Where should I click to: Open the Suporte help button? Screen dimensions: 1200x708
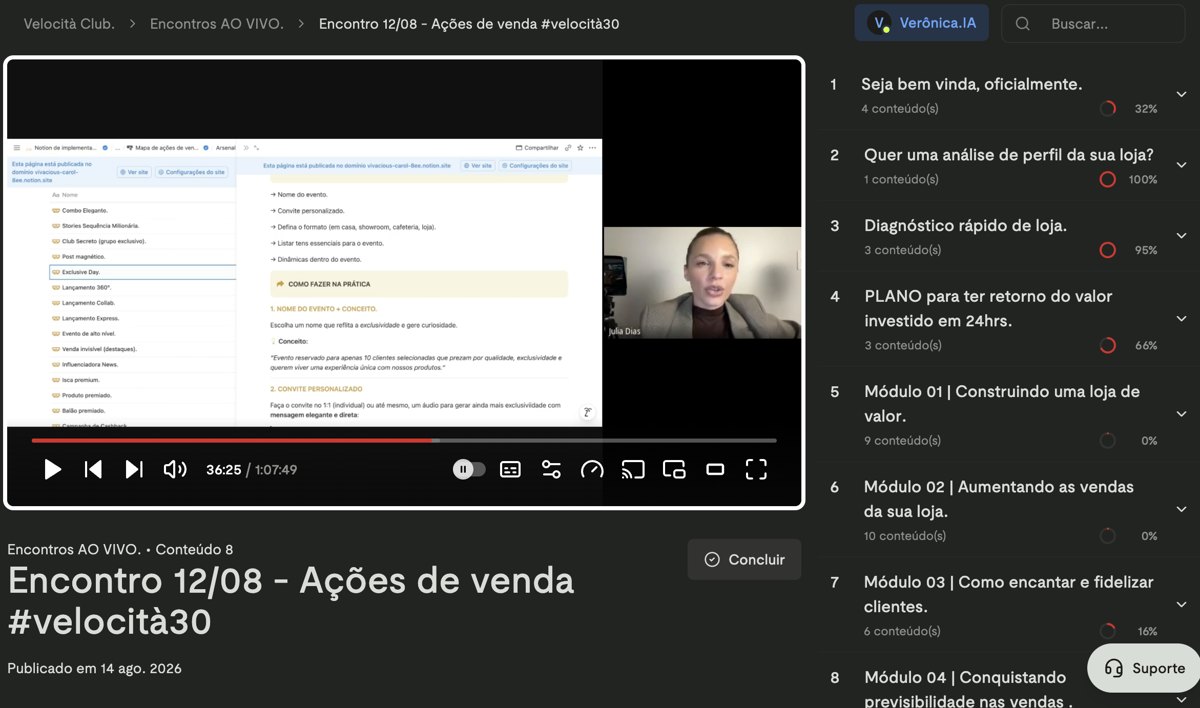pos(1144,668)
